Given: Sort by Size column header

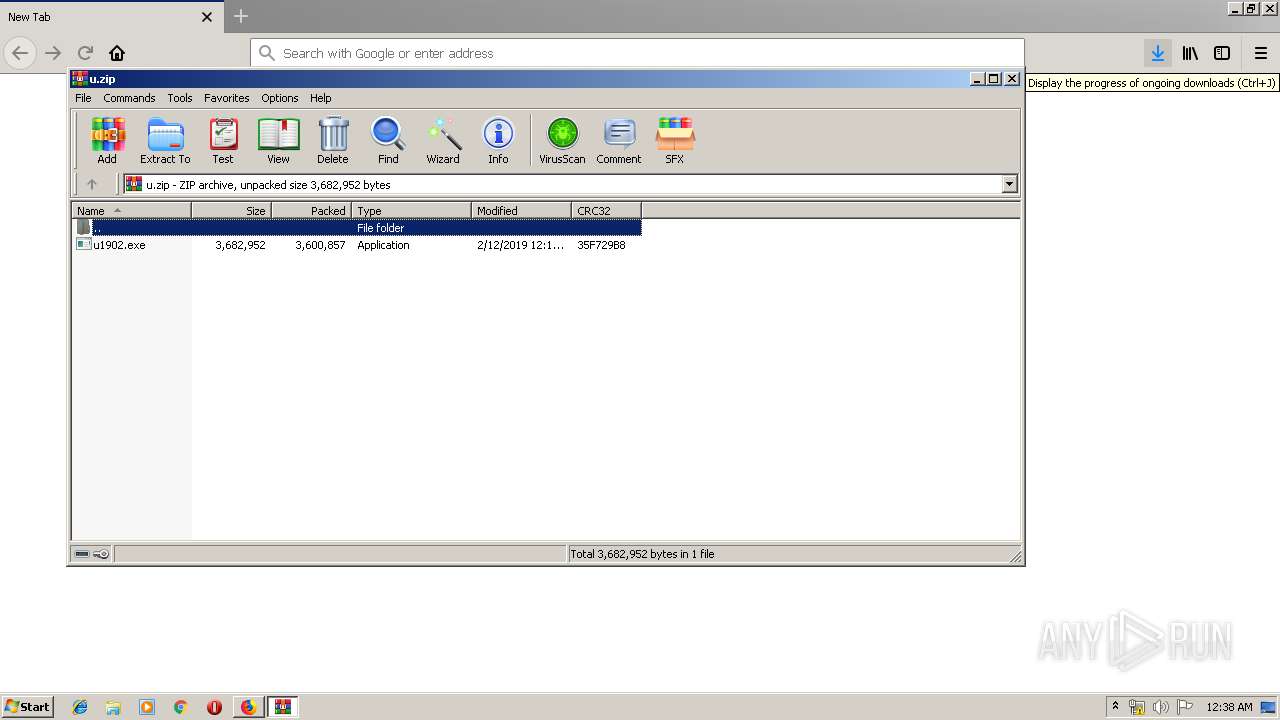Looking at the screenshot, I should pos(232,211).
